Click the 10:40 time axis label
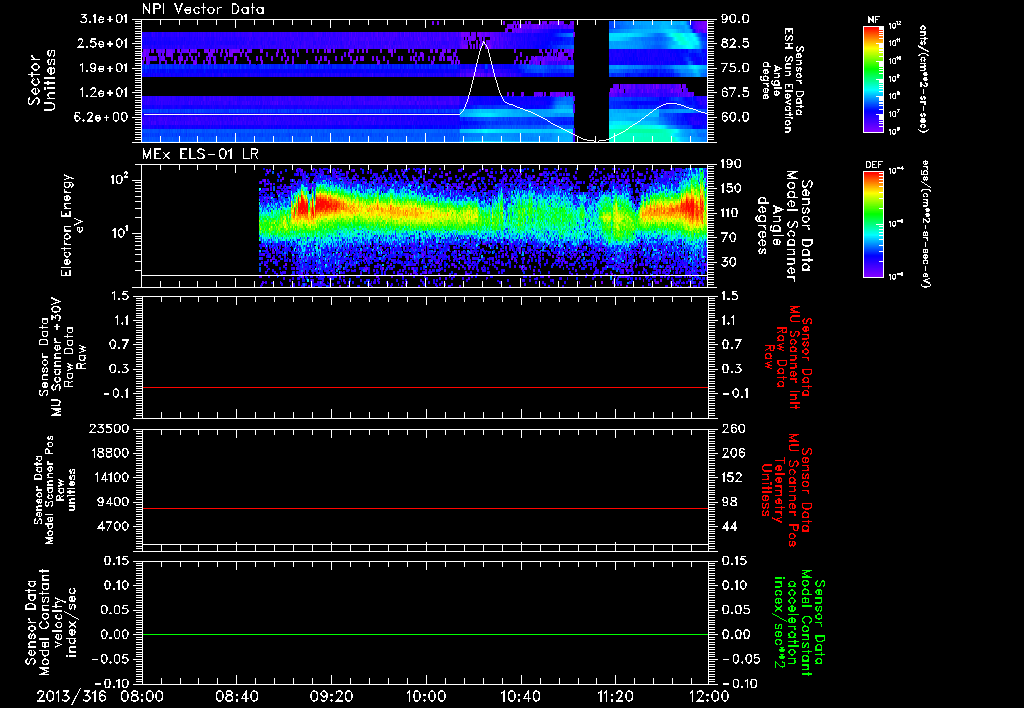The height and width of the screenshot is (708, 1024). tap(520, 696)
